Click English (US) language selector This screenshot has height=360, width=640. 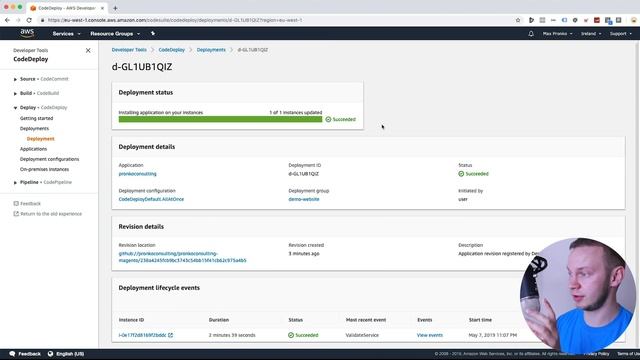coord(70,354)
